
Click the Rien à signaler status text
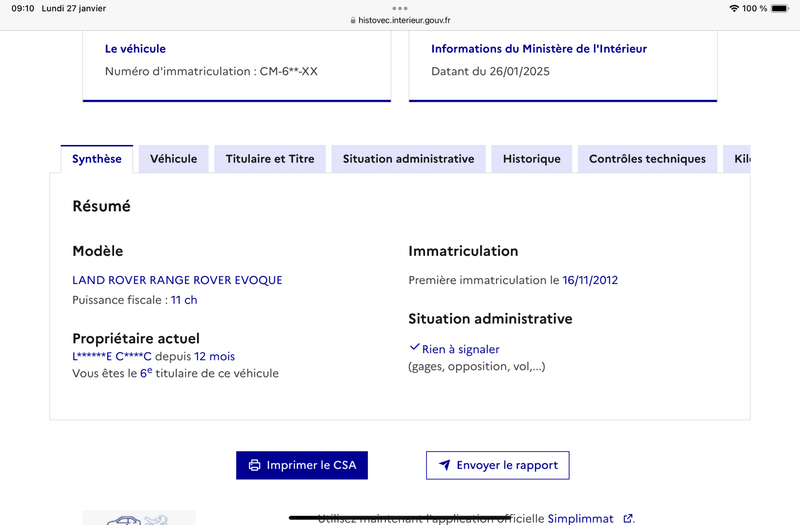461,349
